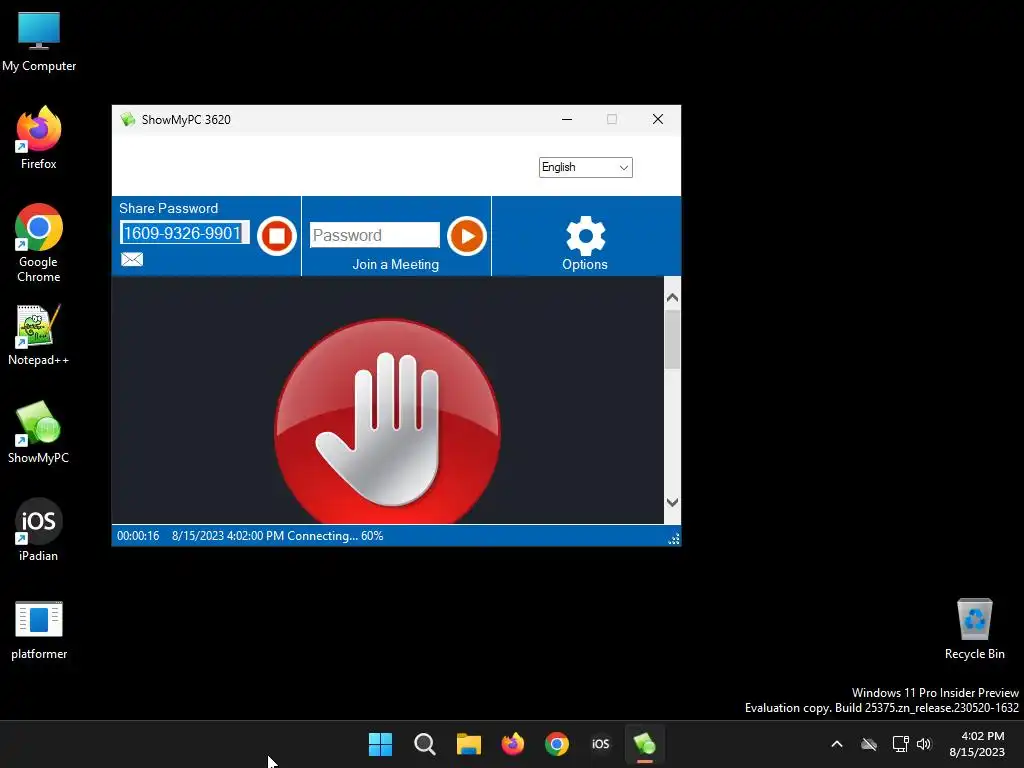Expand the hidden system tray icons chevron
This screenshot has height=768, width=1024.
837,744
